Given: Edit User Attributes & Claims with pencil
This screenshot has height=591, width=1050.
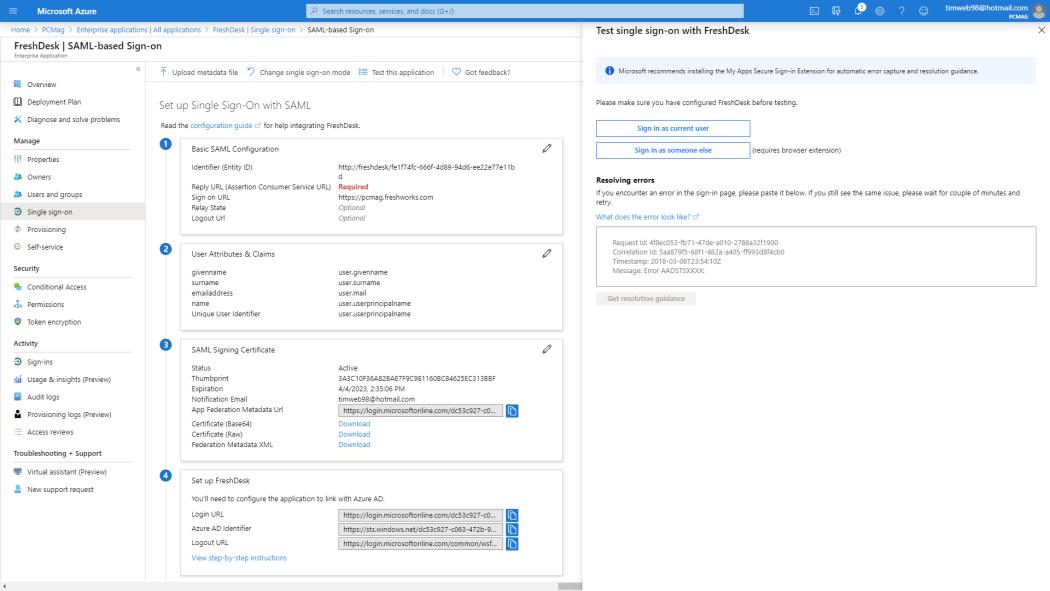Looking at the screenshot, I should click(546, 254).
